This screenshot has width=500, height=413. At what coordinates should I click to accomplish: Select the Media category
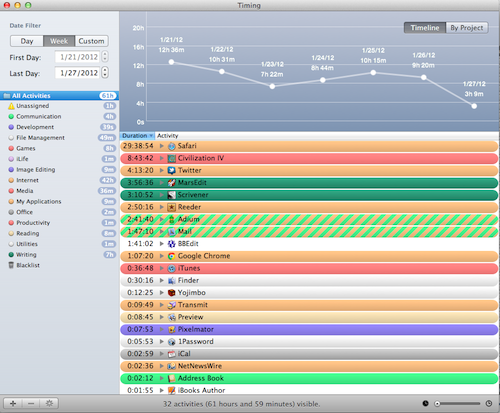click(59, 191)
